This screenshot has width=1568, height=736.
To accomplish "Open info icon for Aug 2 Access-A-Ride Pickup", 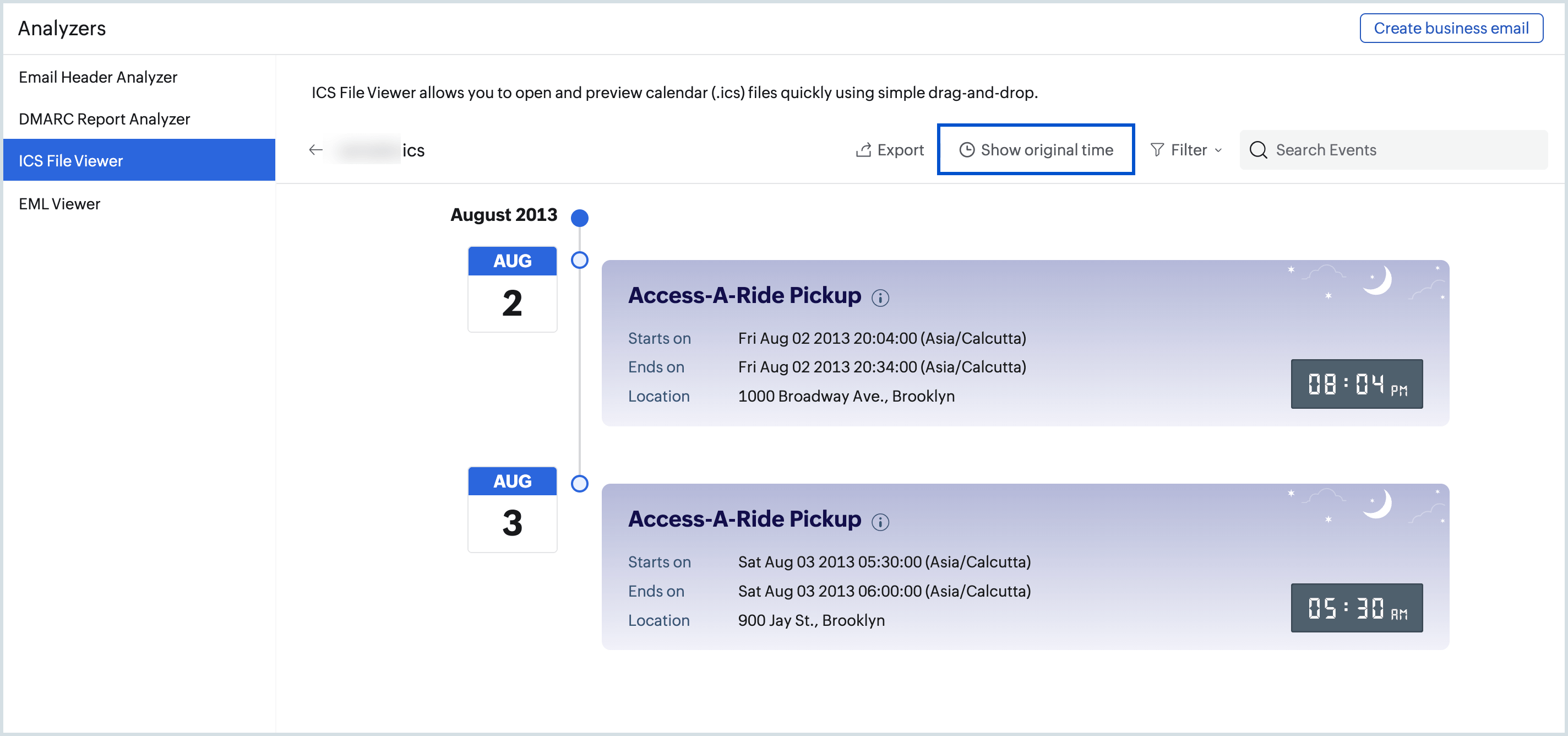I will click(880, 298).
